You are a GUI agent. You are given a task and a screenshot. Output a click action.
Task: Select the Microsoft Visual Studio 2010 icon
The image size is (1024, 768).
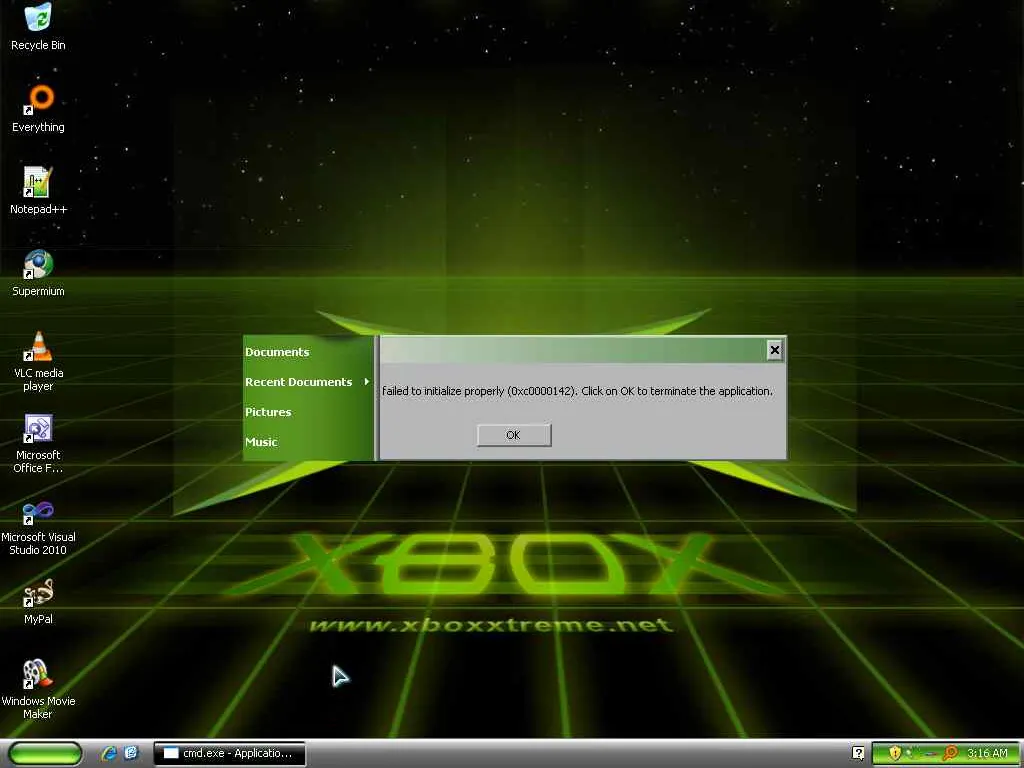pos(39,526)
